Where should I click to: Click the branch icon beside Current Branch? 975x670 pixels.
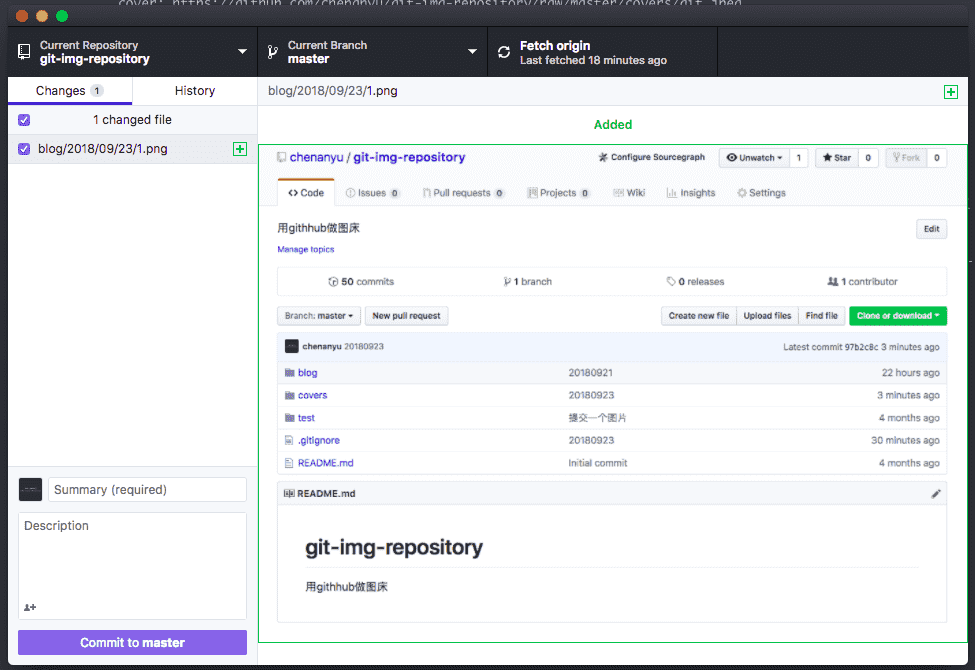(x=272, y=52)
